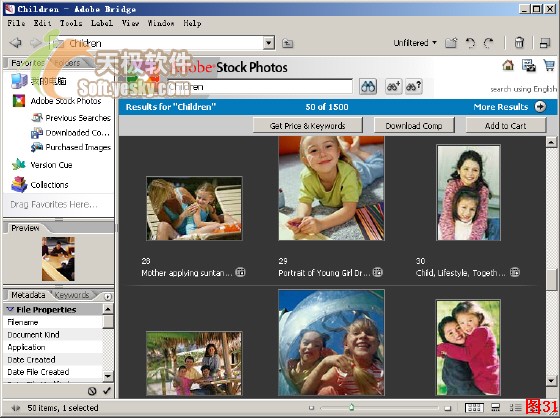
Task: Click Get Price & Keywords button
Action: (308, 126)
